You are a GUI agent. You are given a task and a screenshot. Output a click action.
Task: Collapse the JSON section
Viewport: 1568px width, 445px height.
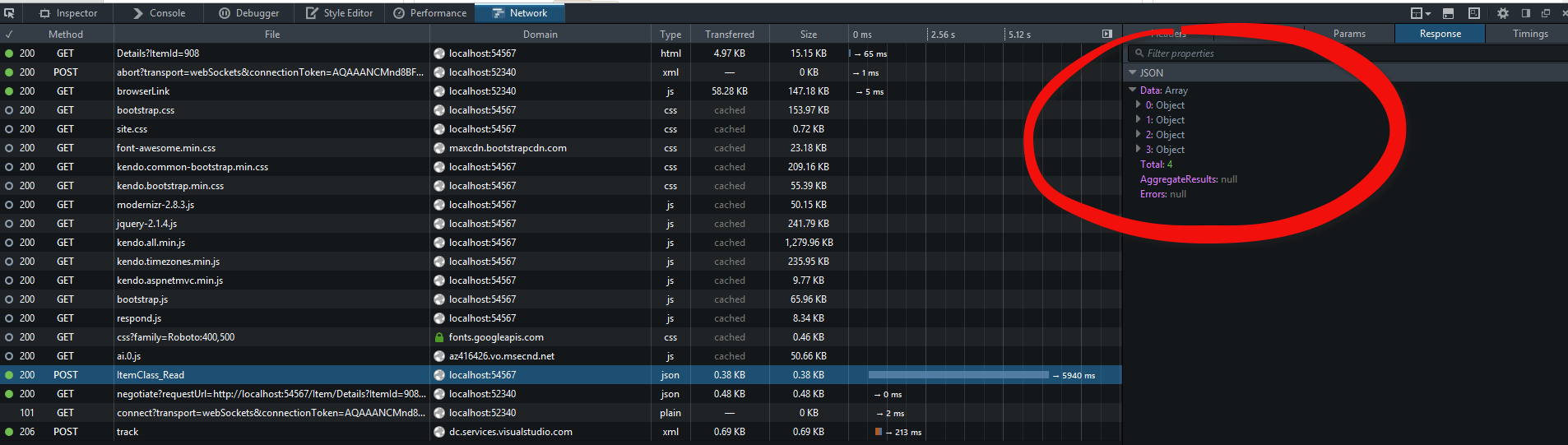[1133, 72]
